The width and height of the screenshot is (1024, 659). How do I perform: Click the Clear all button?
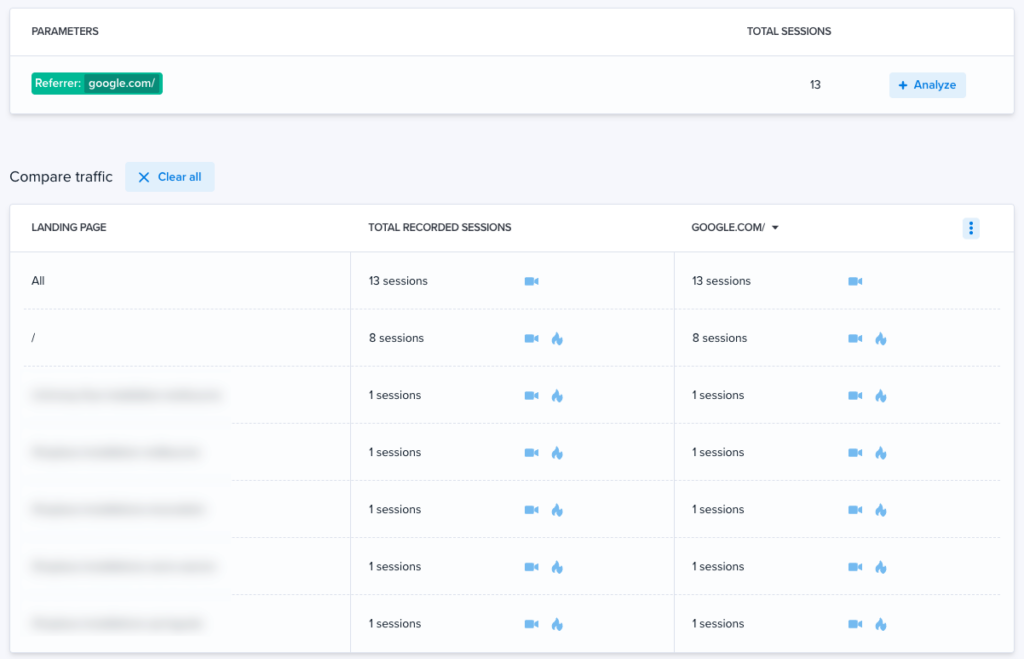(169, 176)
